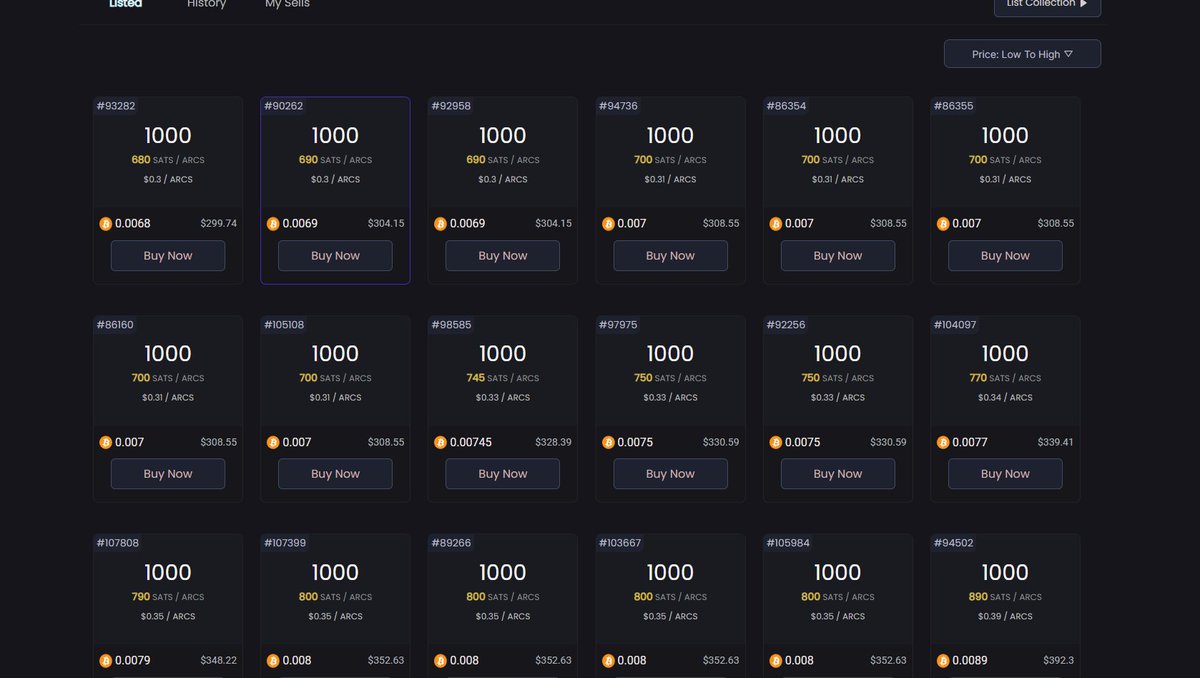Click the 790 SATS / ARCS rate
This screenshot has height=678, width=1200.
click(x=168, y=597)
